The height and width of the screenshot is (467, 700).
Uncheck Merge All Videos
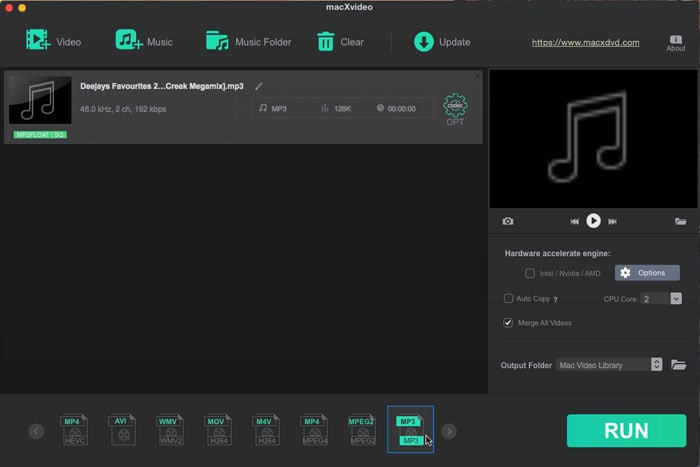[x=508, y=322]
